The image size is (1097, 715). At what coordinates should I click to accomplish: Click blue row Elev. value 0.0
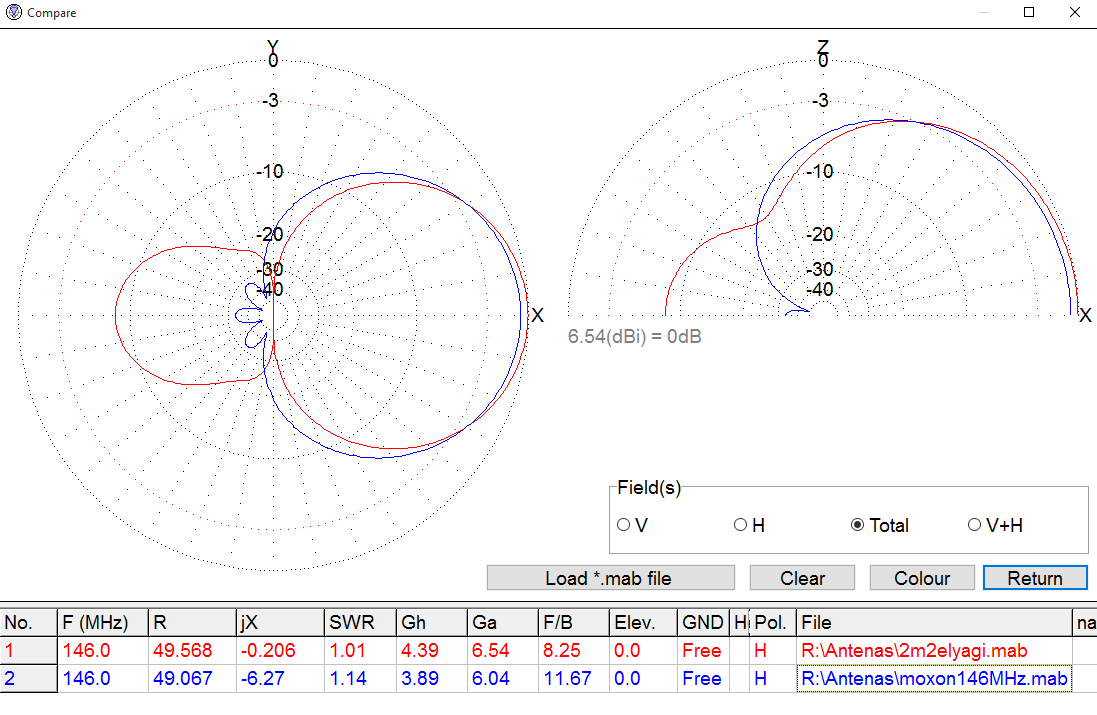click(x=643, y=678)
